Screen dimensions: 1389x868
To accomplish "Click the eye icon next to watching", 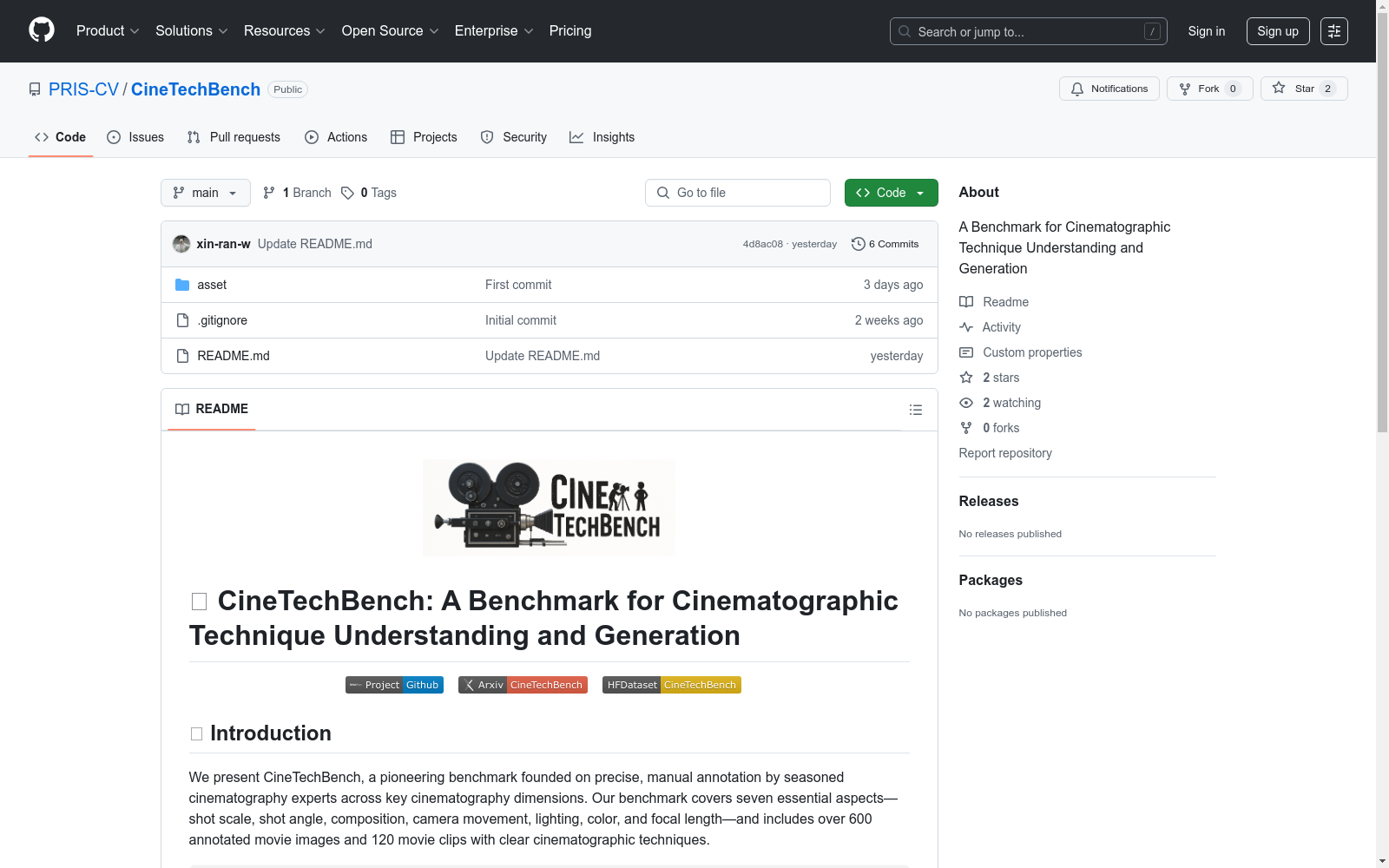I will pos(966,403).
